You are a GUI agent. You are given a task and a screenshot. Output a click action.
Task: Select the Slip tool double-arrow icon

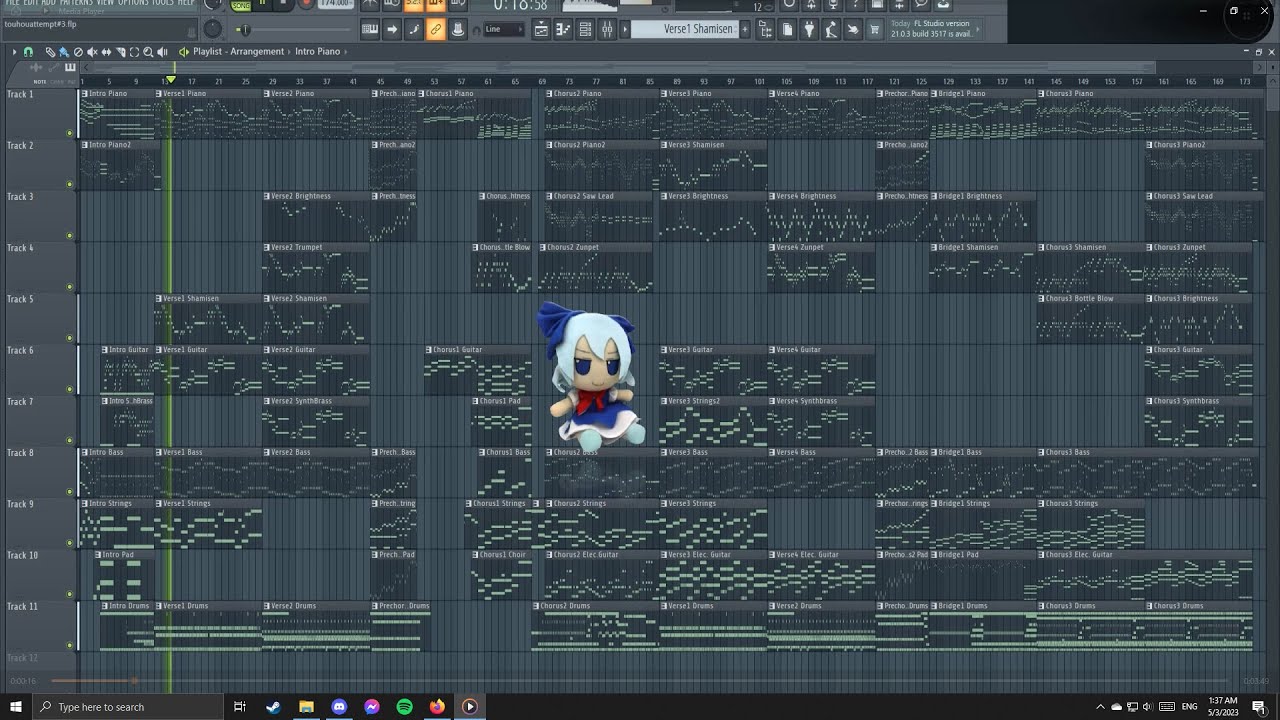tap(106, 51)
